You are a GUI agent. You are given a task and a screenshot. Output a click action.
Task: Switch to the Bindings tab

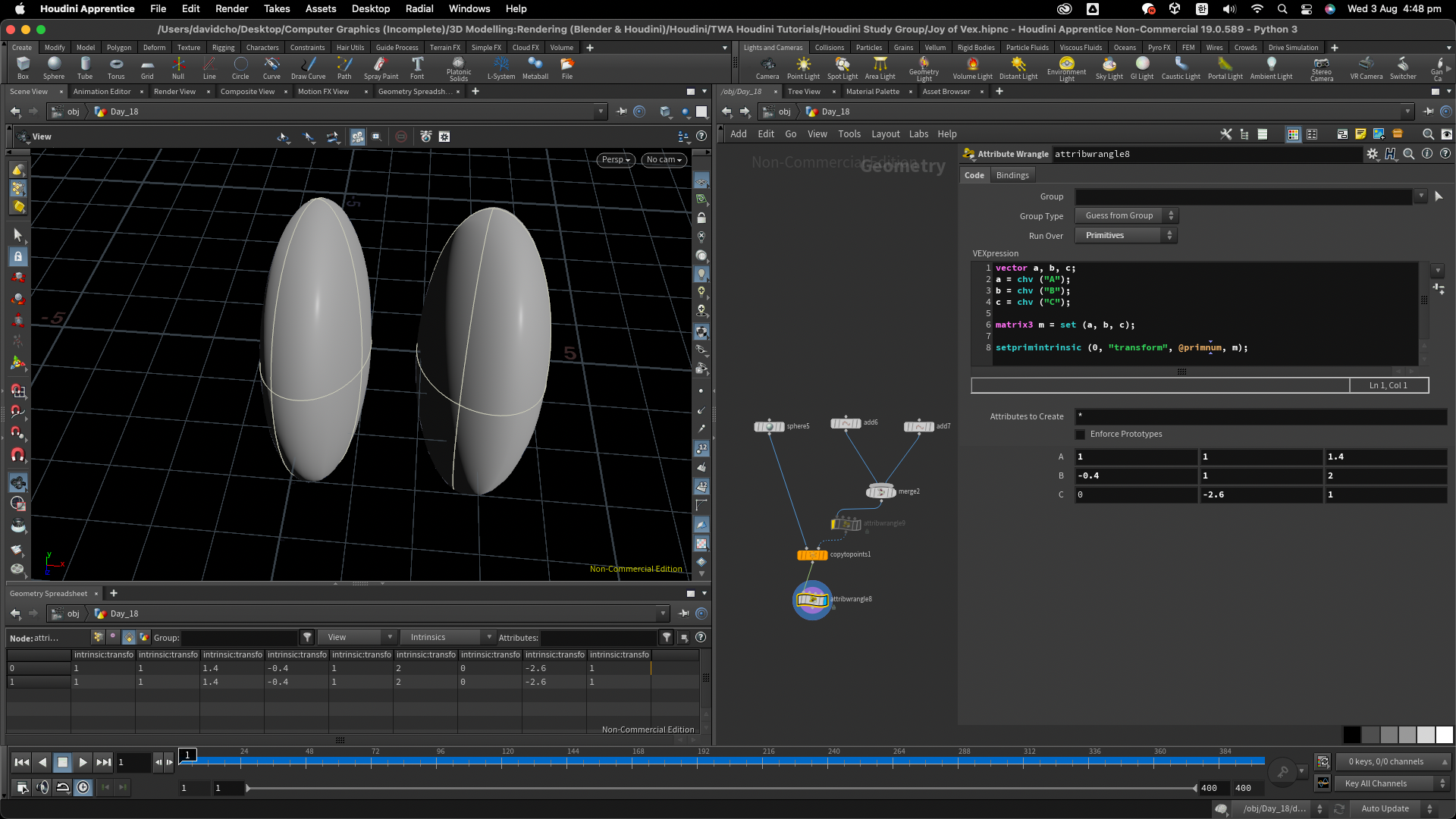pyautogui.click(x=1012, y=175)
